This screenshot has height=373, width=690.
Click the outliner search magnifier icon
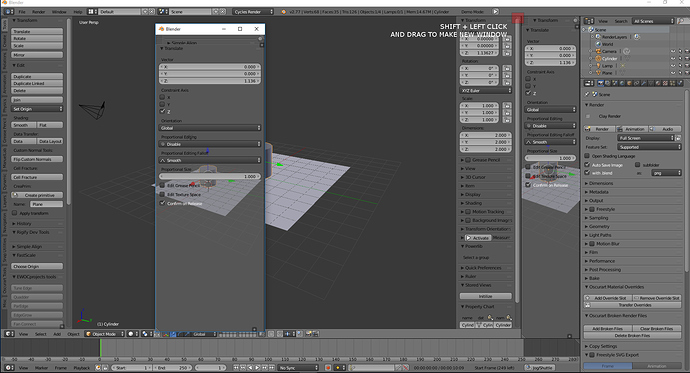coord(682,21)
